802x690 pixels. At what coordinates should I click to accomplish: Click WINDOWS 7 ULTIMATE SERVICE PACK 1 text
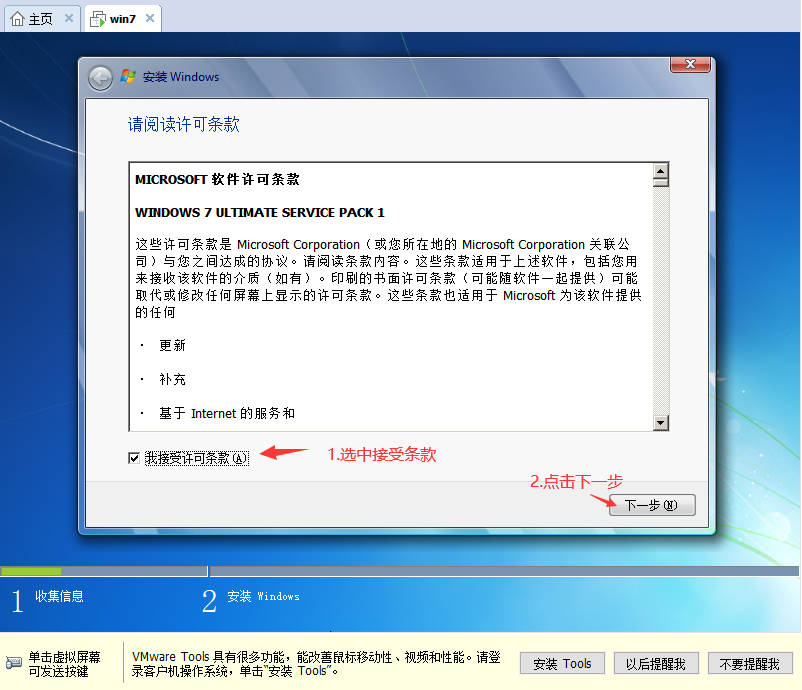coord(260,213)
